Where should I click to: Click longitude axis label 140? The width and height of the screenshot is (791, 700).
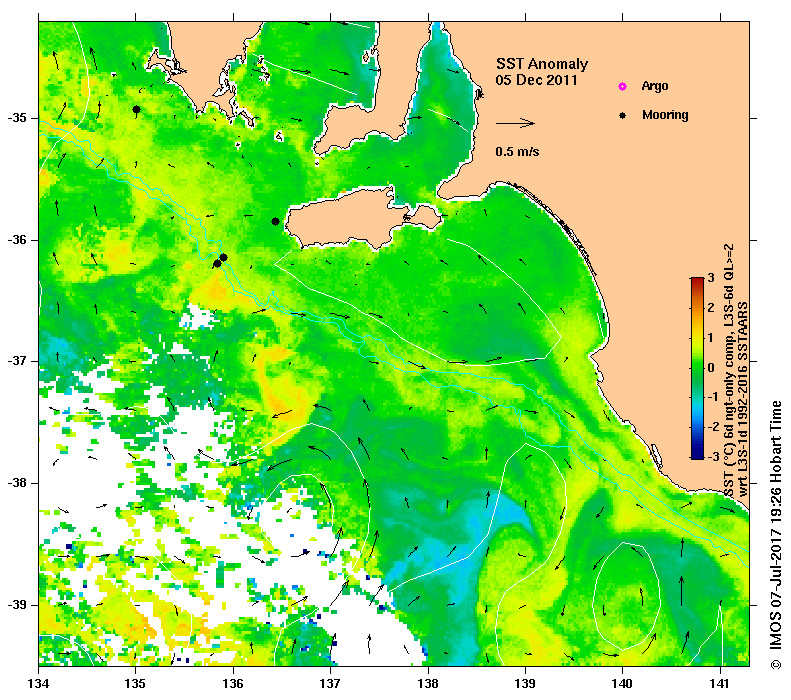pyautogui.click(x=623, y=684)
